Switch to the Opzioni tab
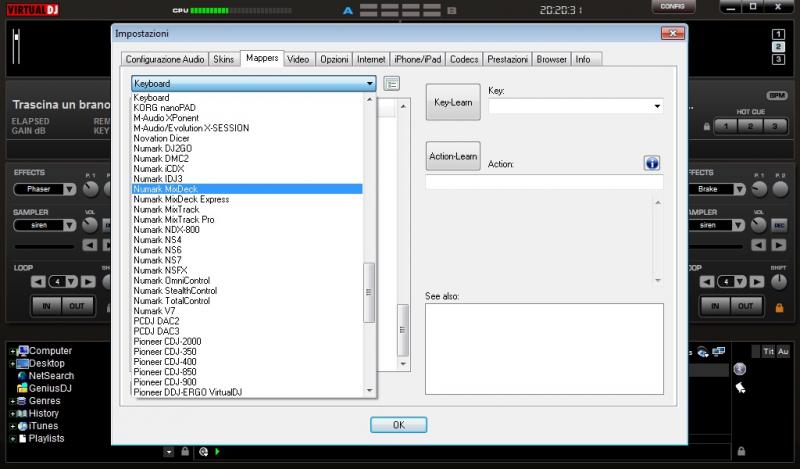 pyautogui.click(x=334, y=59)
